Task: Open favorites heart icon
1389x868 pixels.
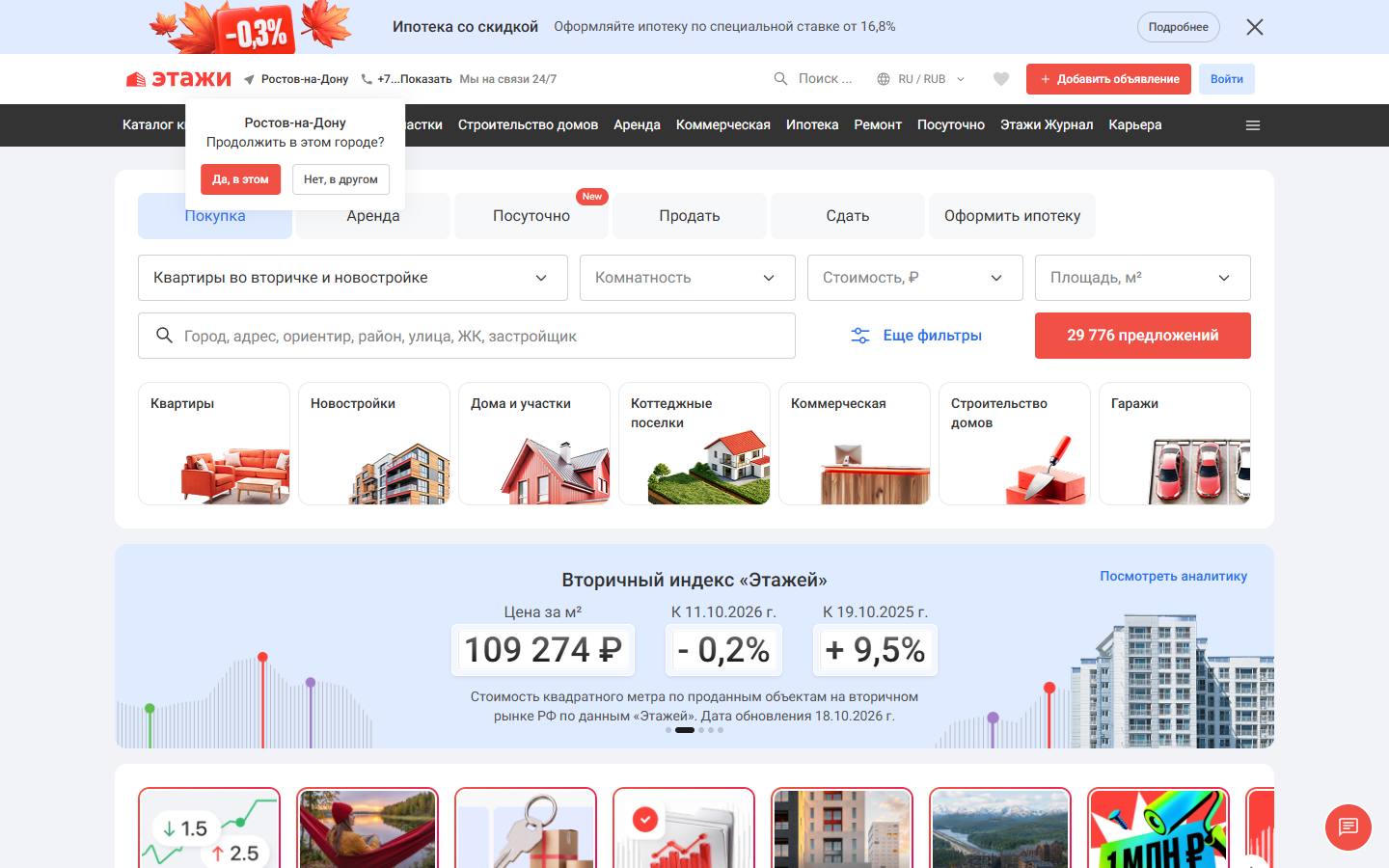Action: click(x=1001, y=79)
